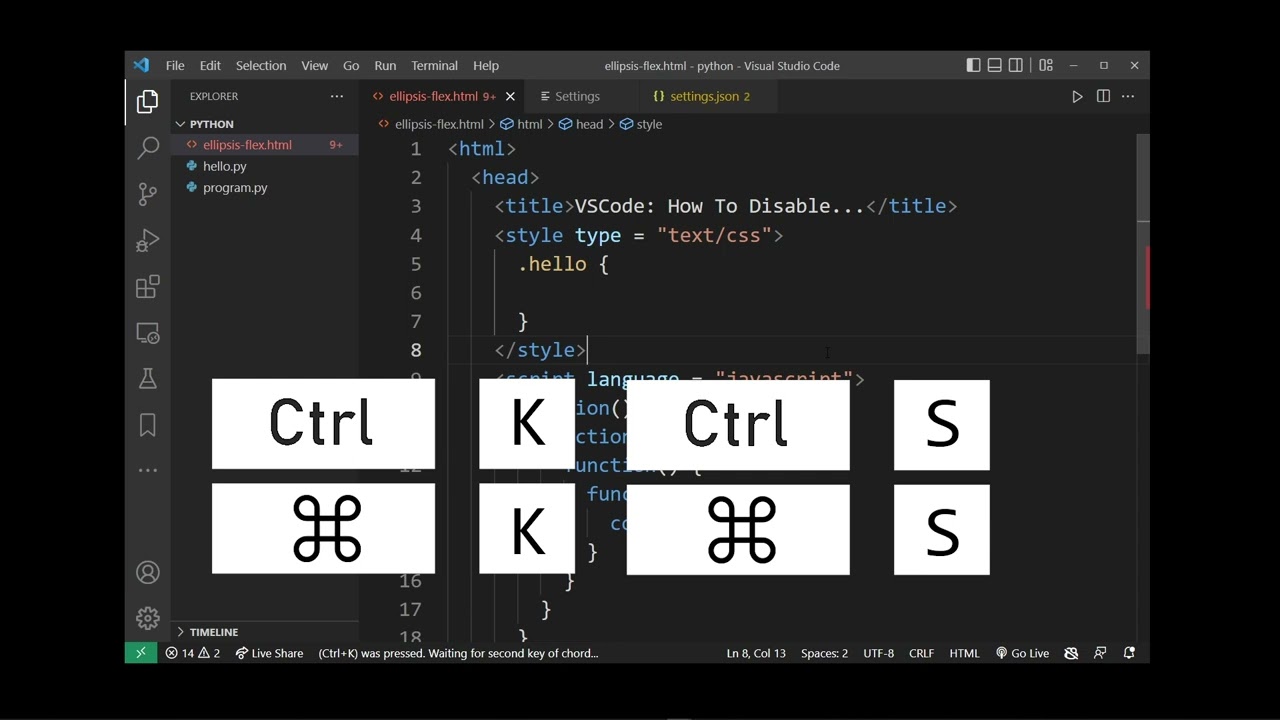The height and width of the screenshot is (720, 1280).
Task: Open the Extensions view
Action: [x=148, y=287]
